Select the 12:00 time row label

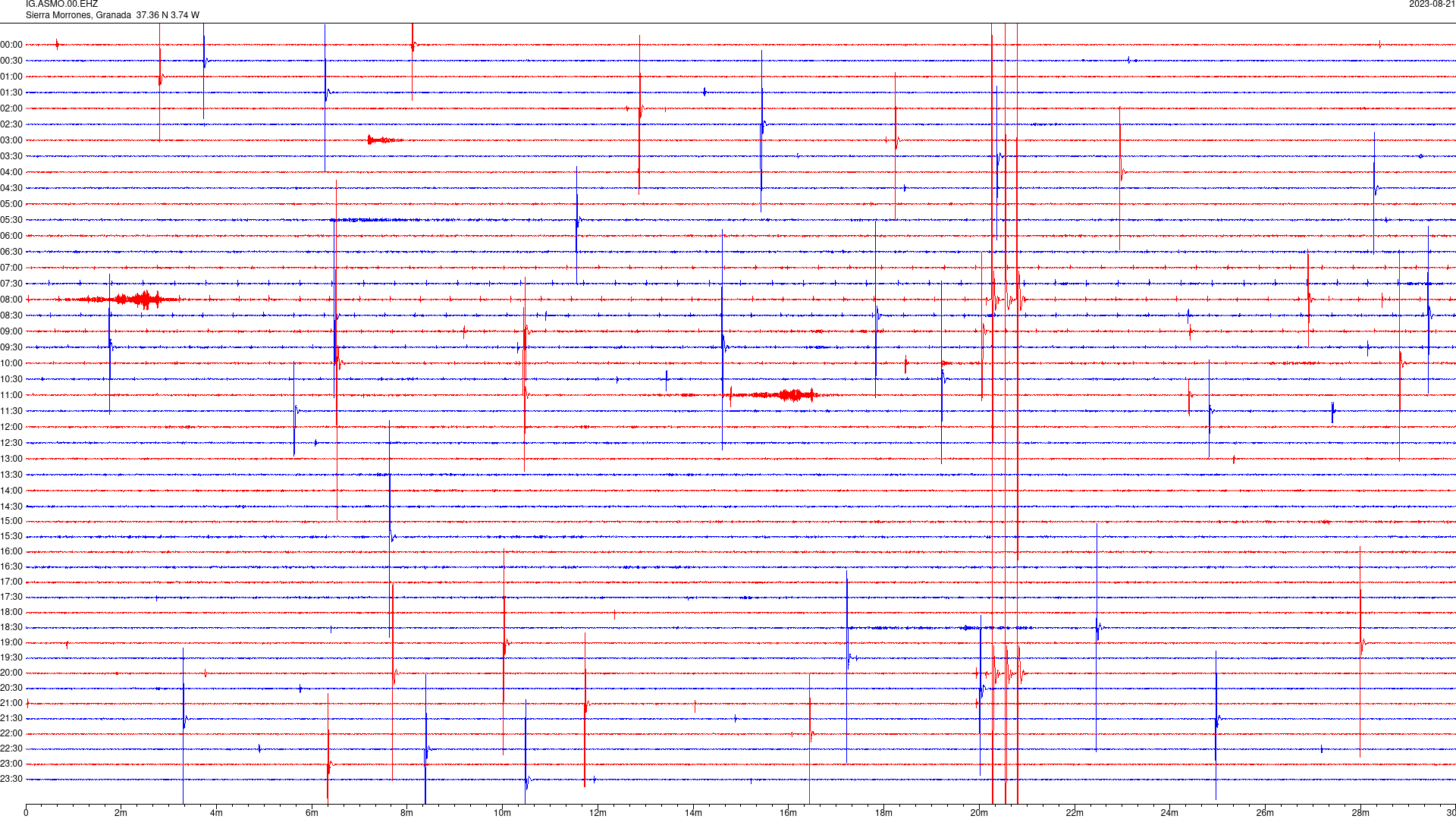[x=11, y=427]
